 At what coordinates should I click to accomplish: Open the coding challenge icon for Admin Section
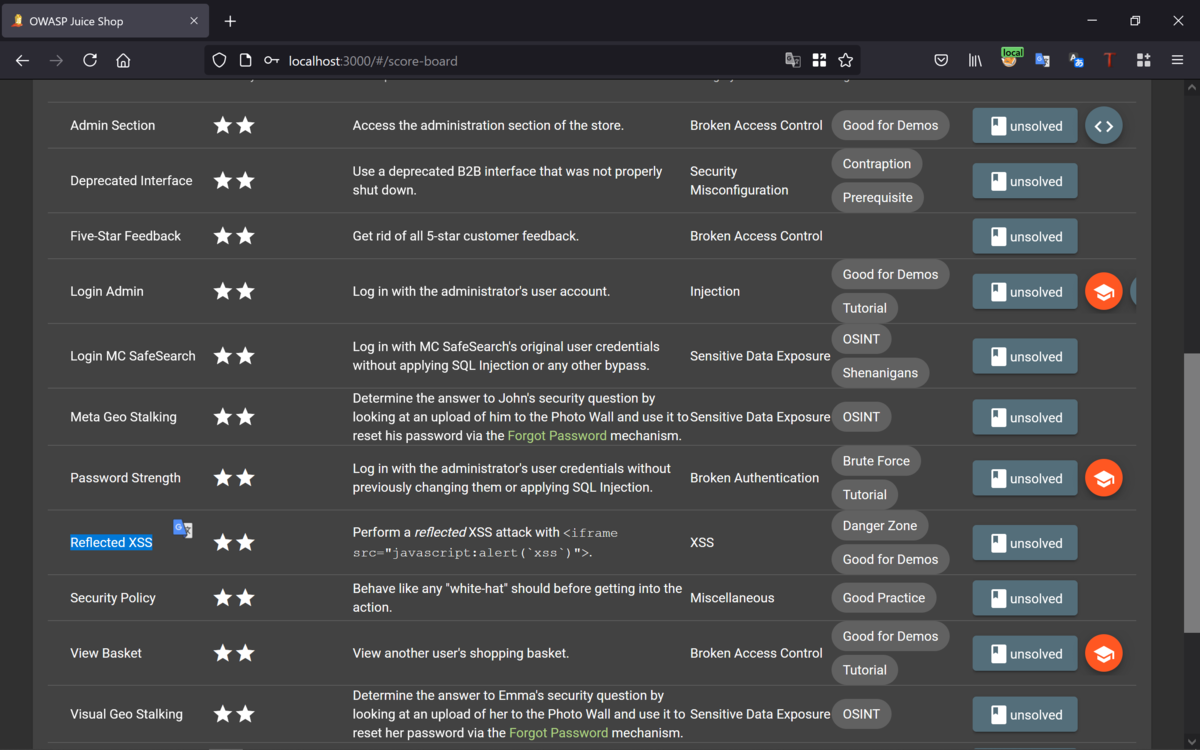click(x=1104, y=126)
